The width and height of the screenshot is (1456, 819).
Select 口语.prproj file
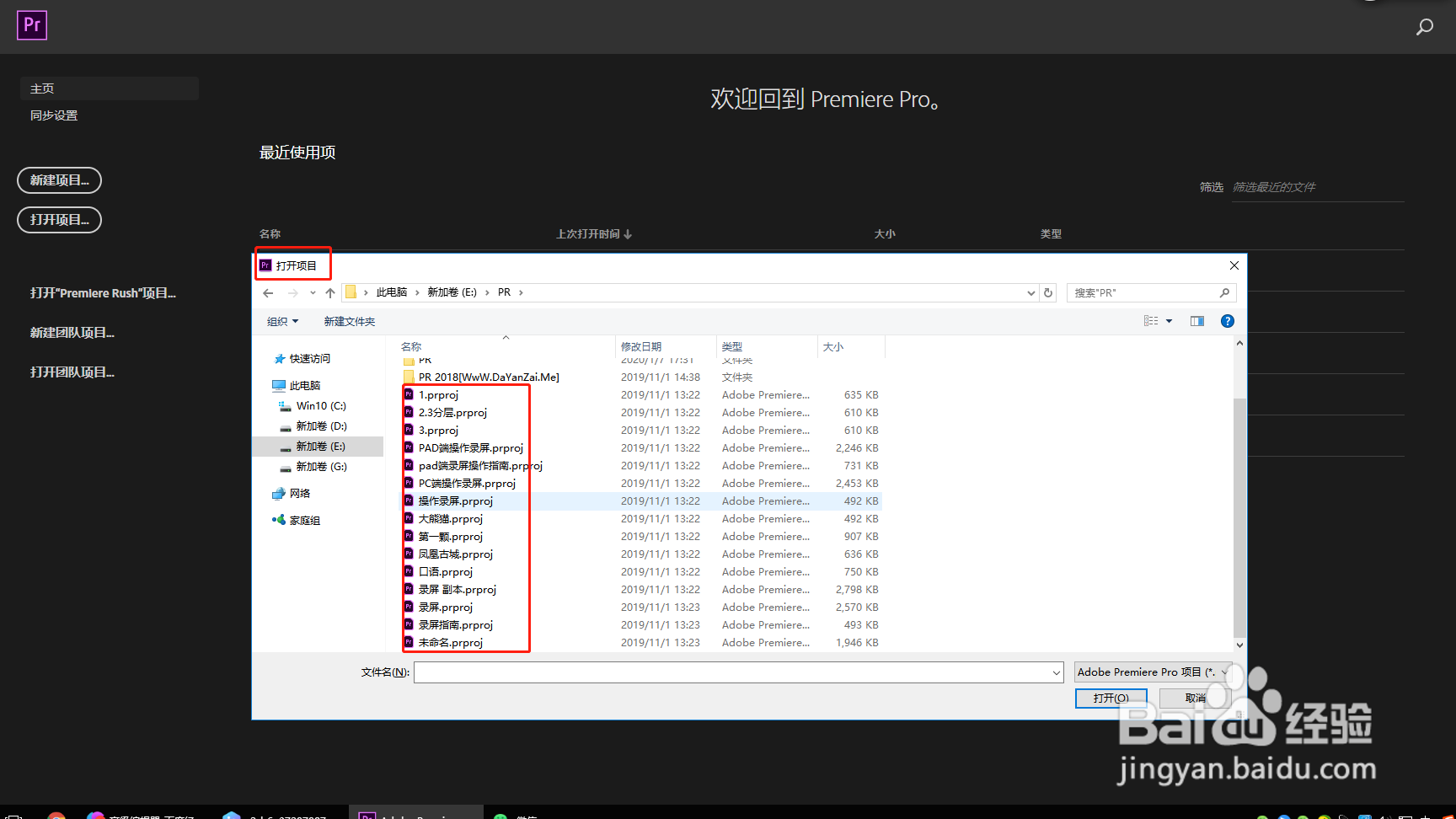[x=446, y=572]
